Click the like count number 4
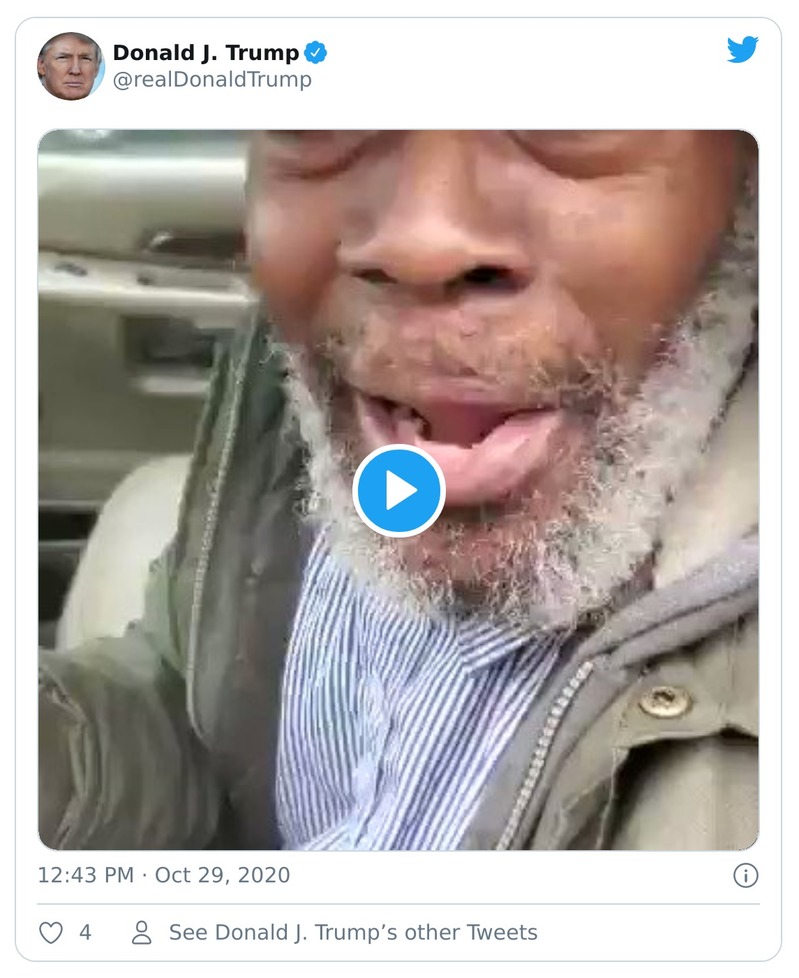 point(85,933)
